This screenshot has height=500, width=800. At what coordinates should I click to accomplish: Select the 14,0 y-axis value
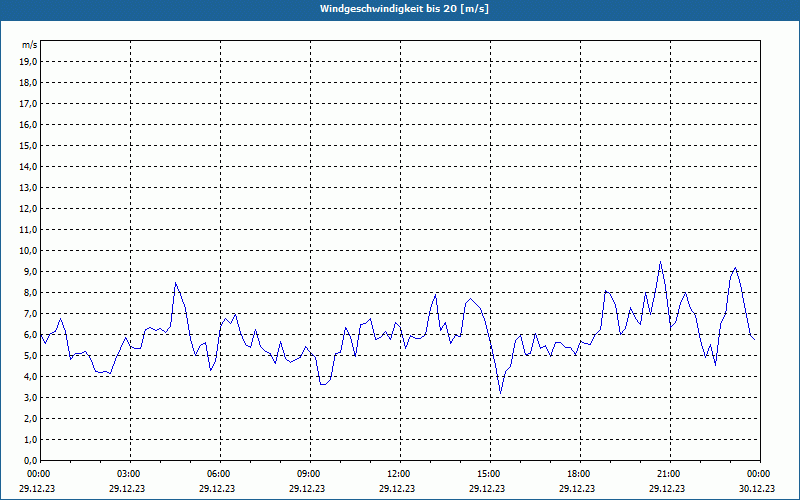(28, 166)
